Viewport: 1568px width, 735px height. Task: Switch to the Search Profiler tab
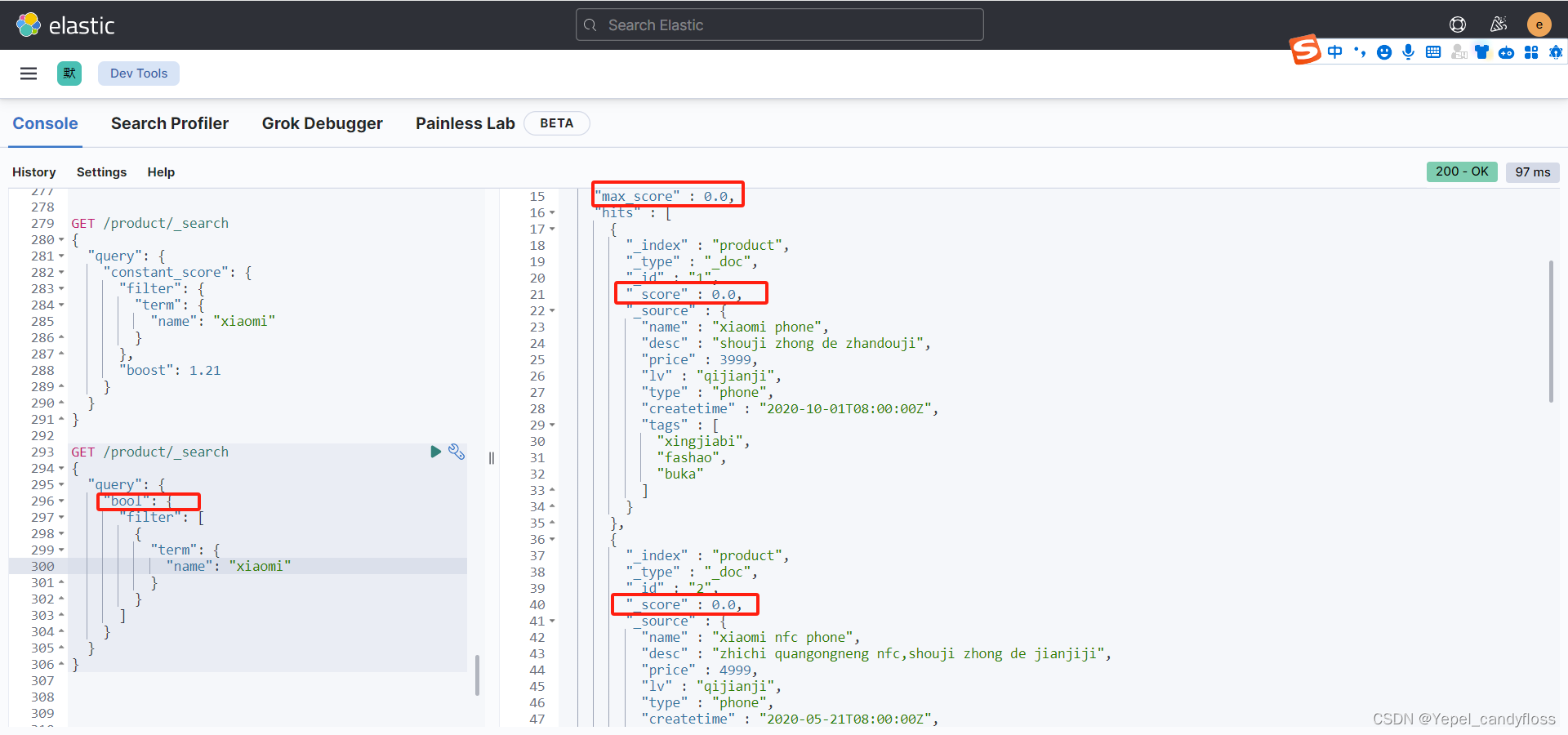(170, 123)
